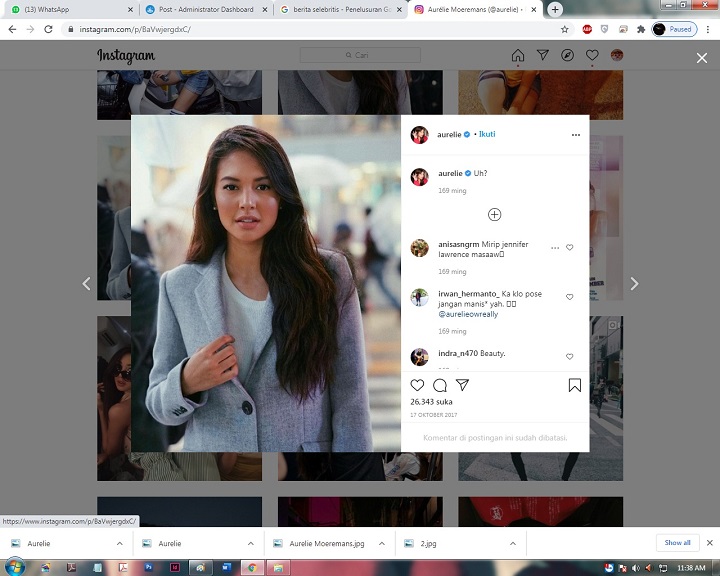
Task: Click Show all downloads button
Action: point(677,543)
